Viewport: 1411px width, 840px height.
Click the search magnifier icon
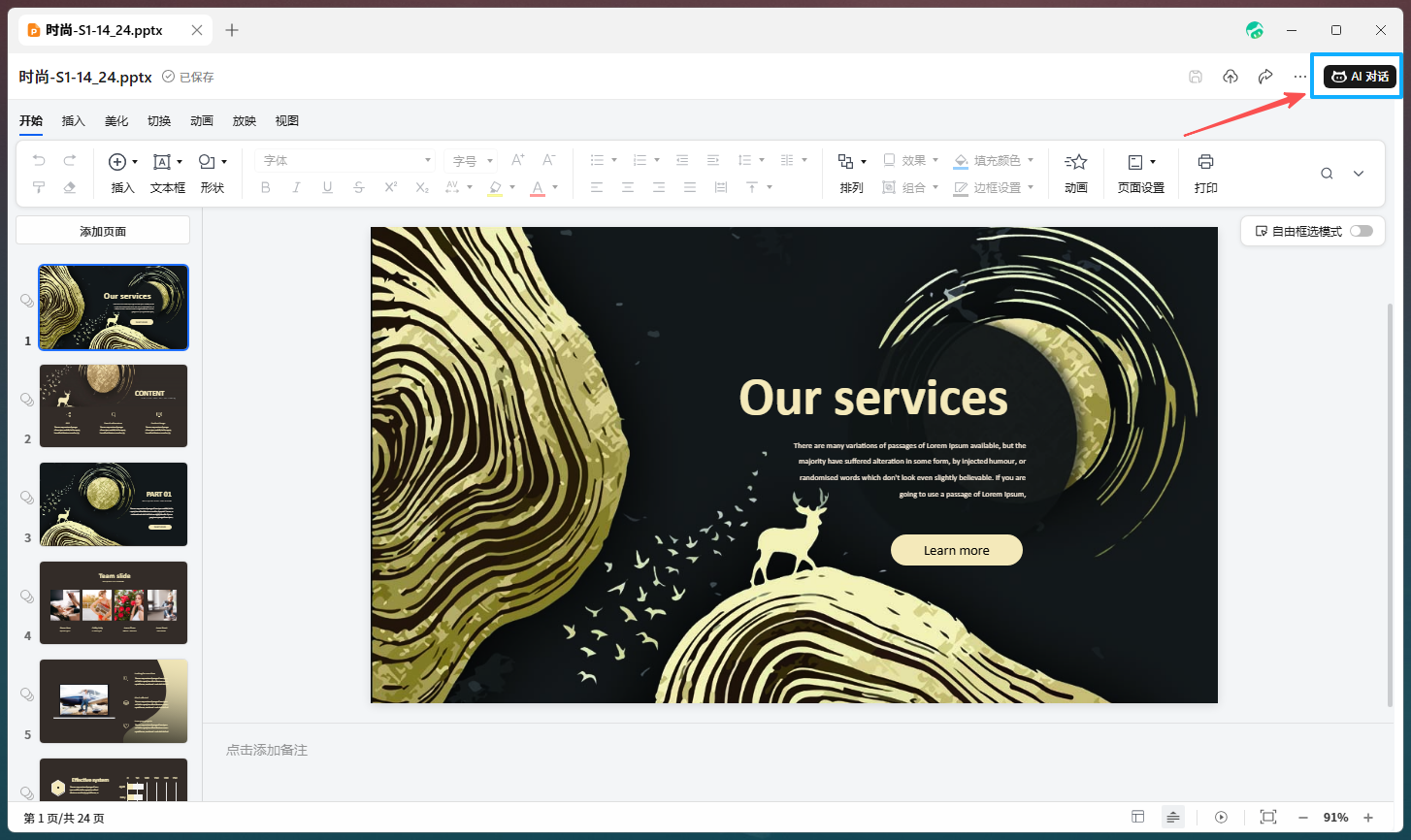click(x=1327, y=174)
